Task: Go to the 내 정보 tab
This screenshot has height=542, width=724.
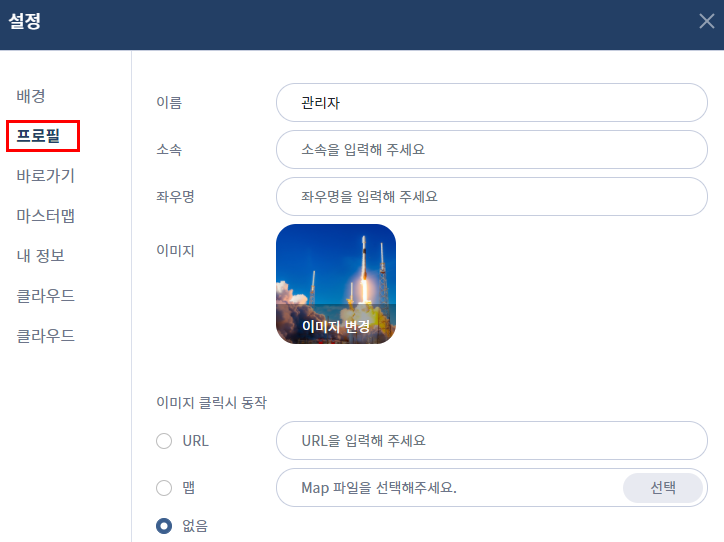Action: click(41, 256)
